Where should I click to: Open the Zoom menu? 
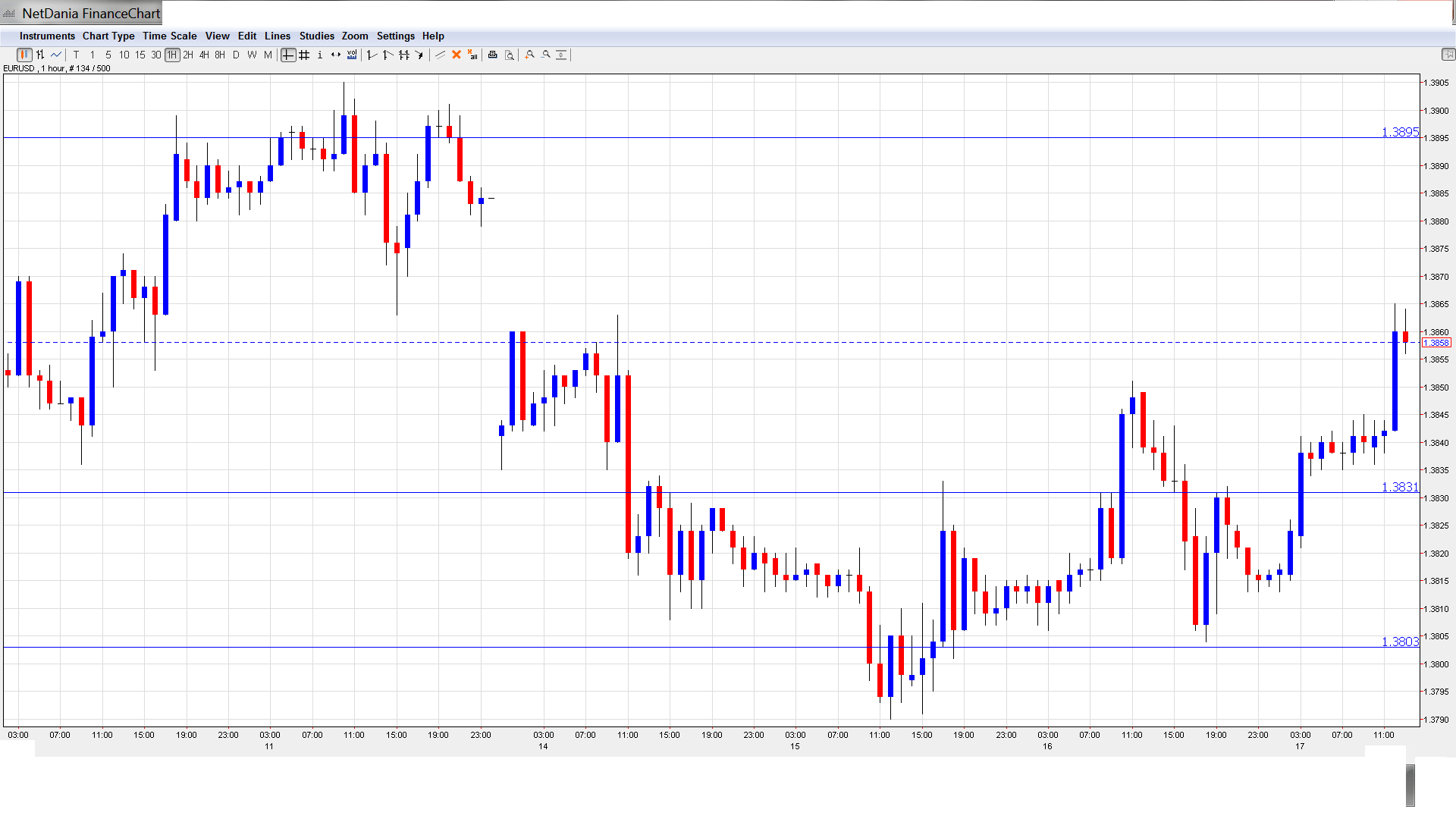pos(355,36)
